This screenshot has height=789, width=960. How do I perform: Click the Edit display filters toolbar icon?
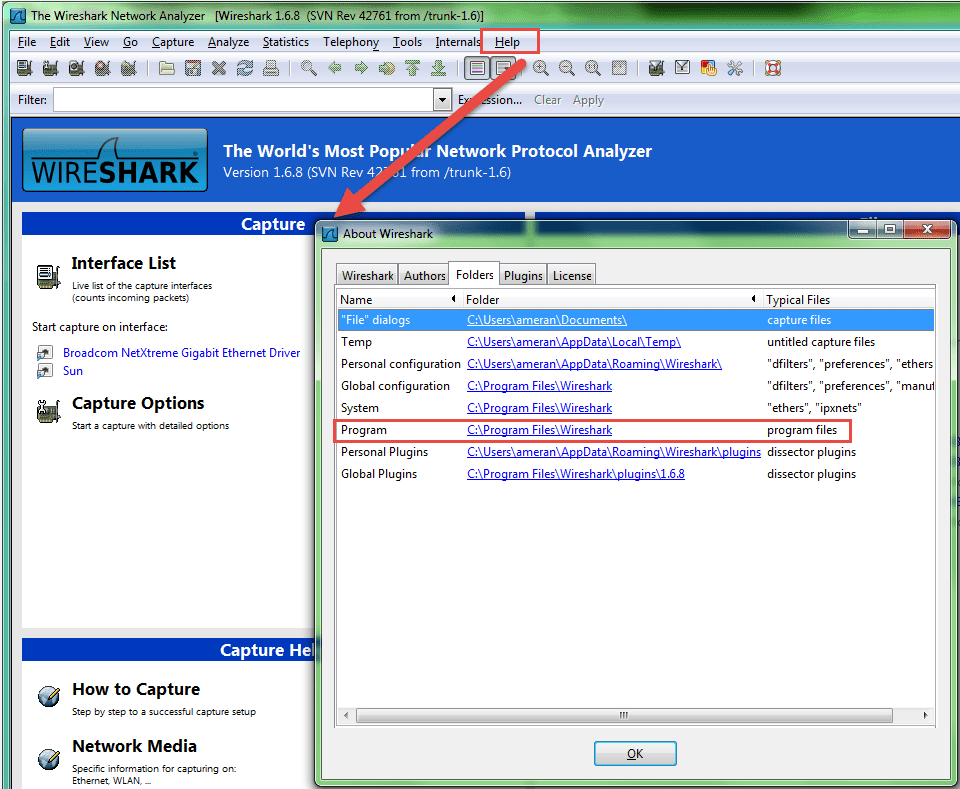click(x=683, y=68)
